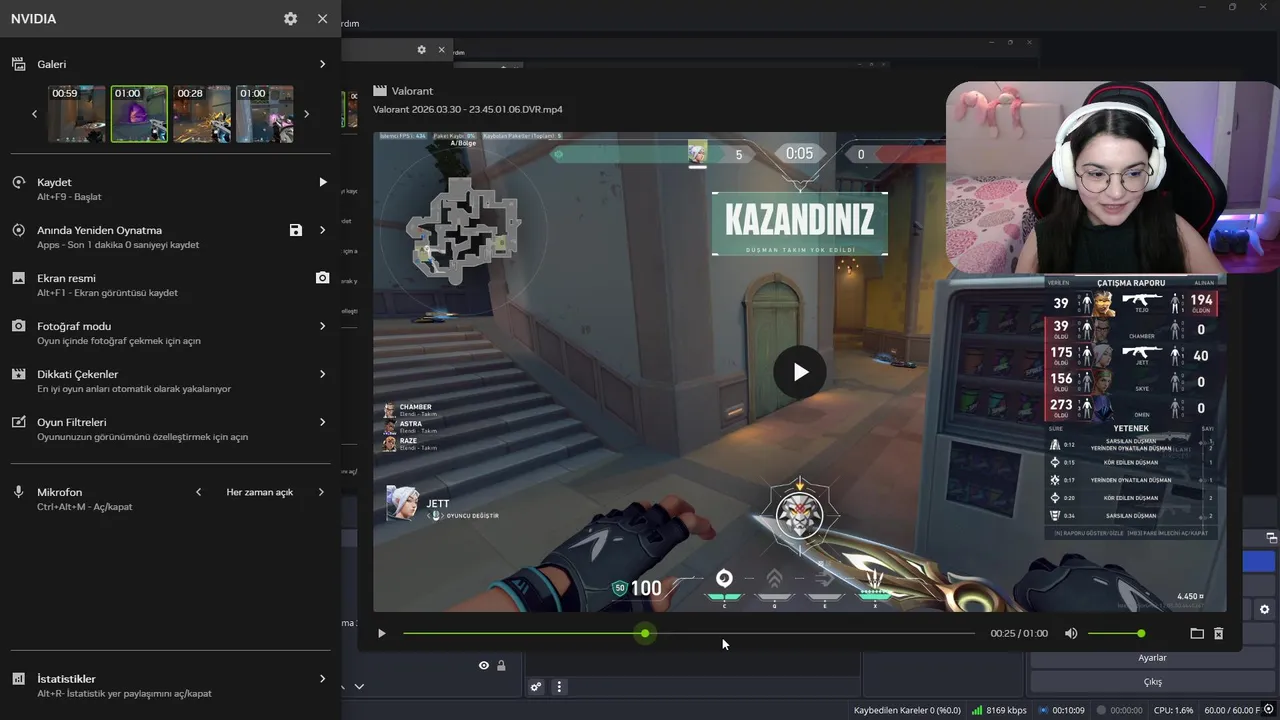Click the Anında Yeniden Oynatma icon
Image resolution: width=1280 pixels, height=720 pixels.
pyautogui.click(x=18, y=230)
